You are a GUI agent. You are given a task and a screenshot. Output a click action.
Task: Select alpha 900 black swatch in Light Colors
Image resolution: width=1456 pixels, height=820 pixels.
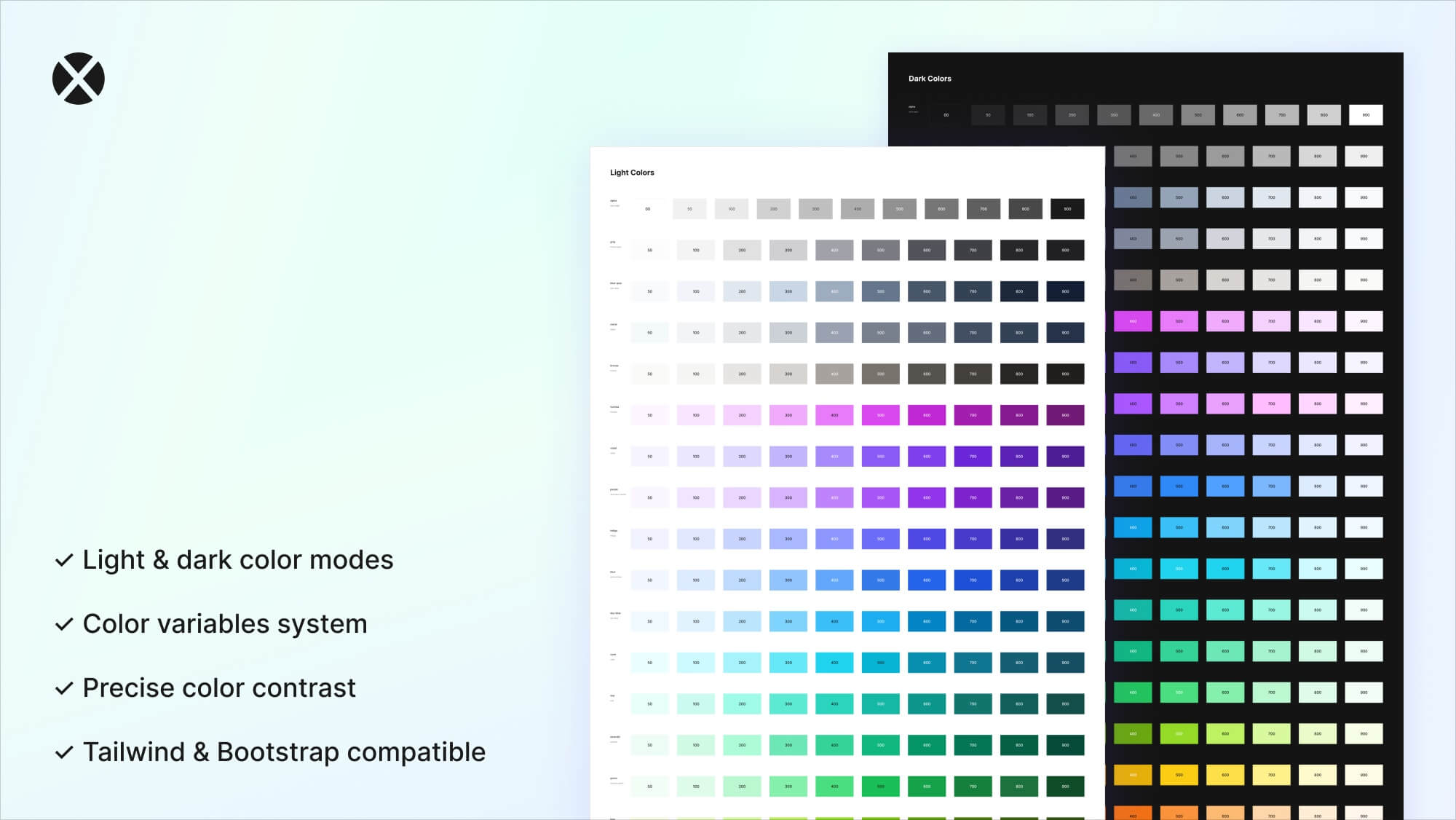pyautogui.click(x=1067, y=209)
